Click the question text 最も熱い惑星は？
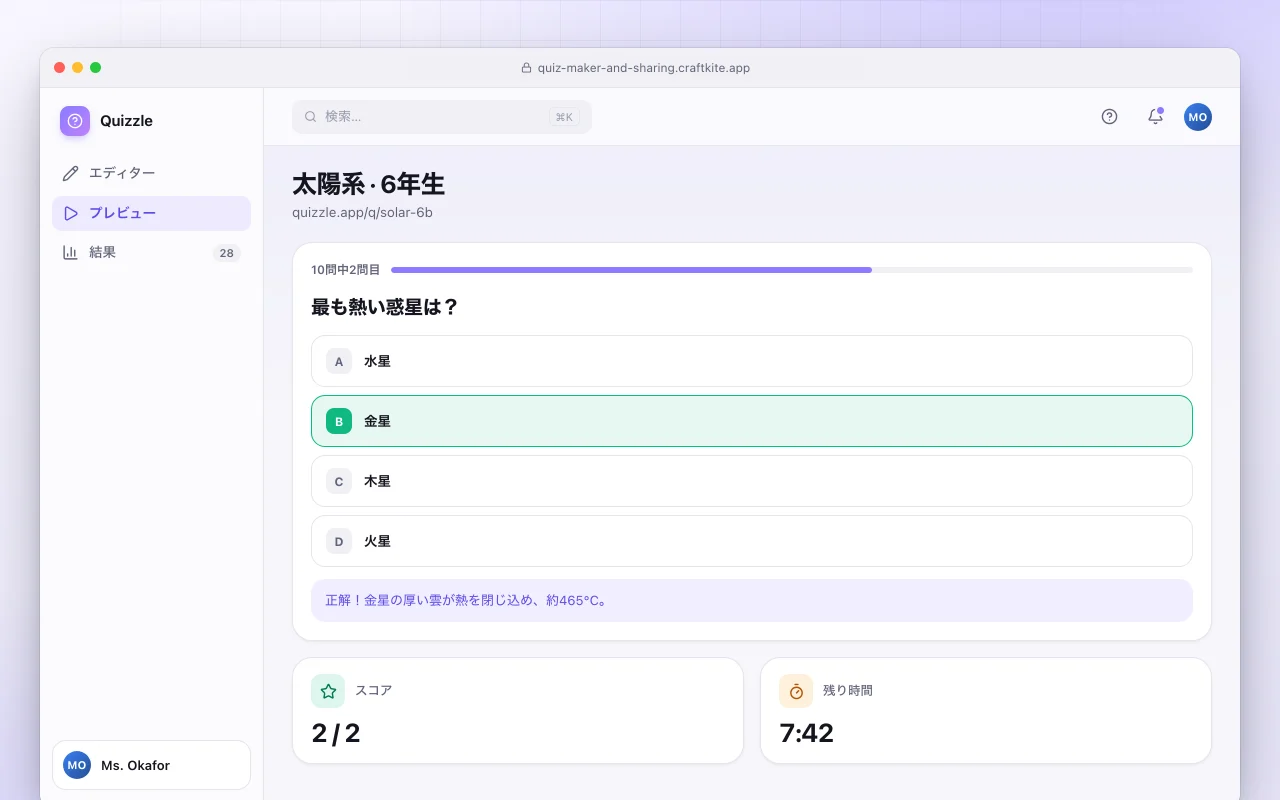 point(385,307)
